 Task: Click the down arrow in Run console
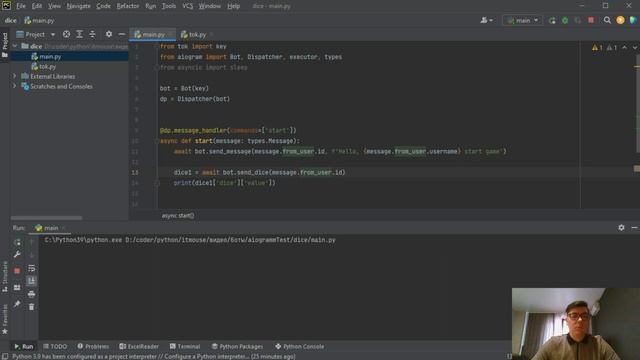[x=31, y=256]
